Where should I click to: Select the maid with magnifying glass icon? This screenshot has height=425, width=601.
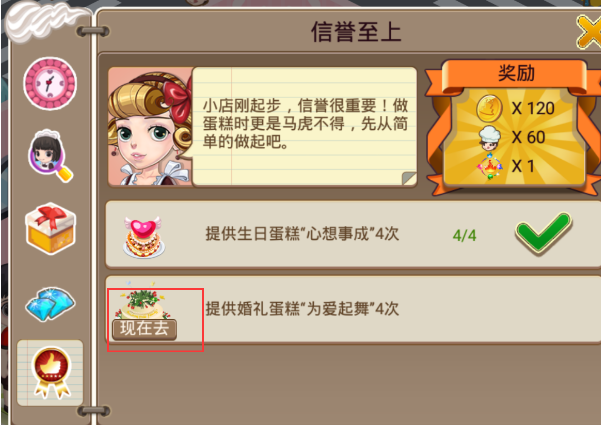[x=50, y=156]
